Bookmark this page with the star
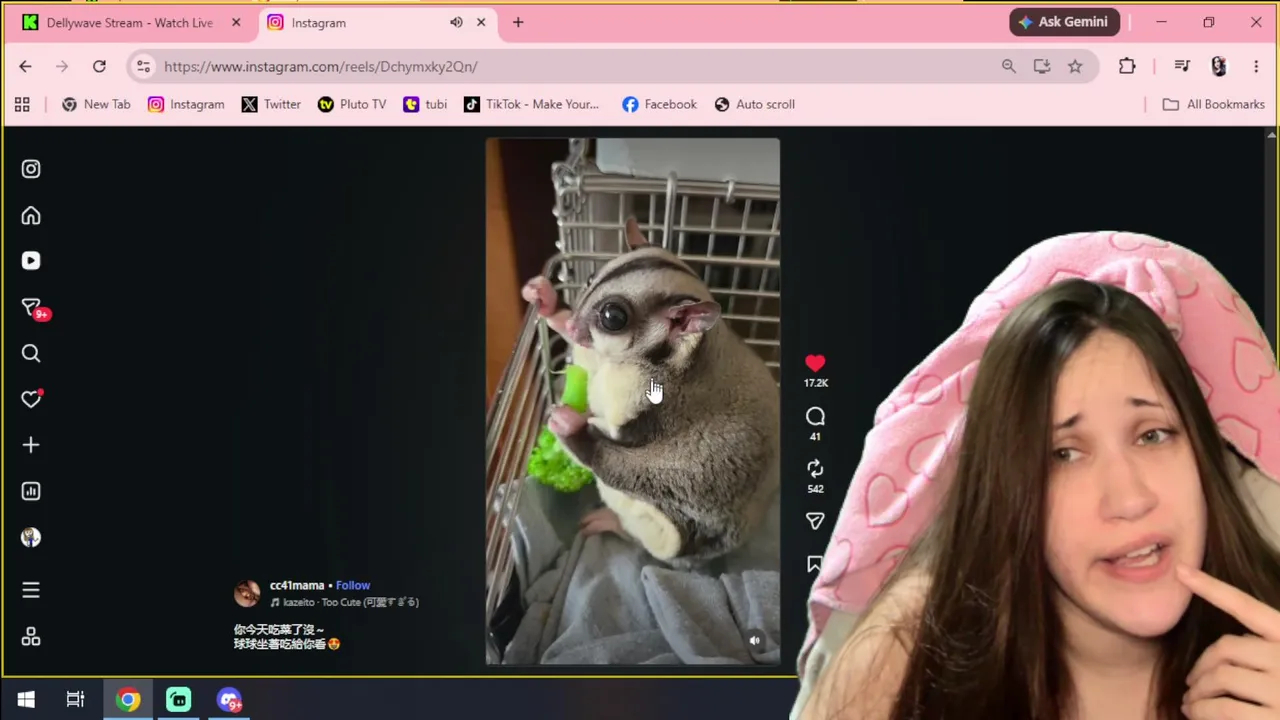1280x720 pixels. click(x=1075, y=66)
